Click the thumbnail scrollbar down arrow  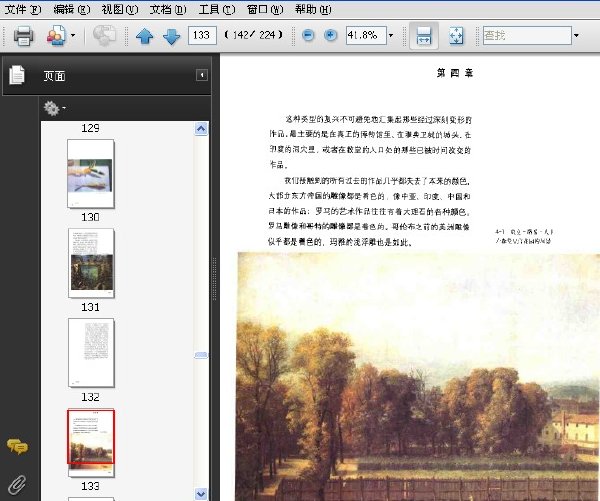201,494
